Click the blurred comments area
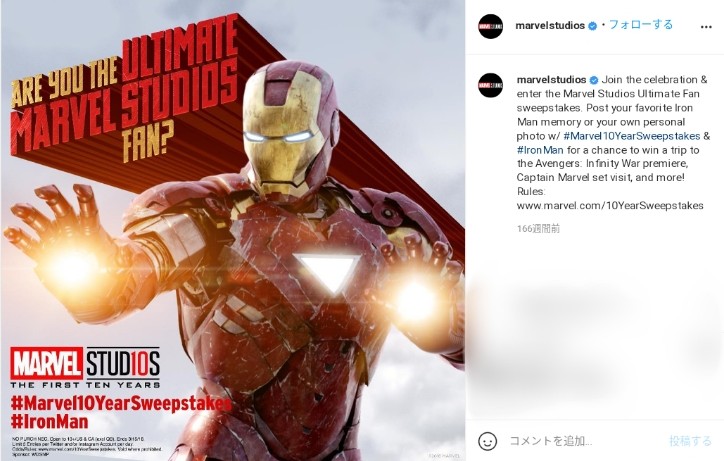The image size is (724, 461). pos(595,342)
